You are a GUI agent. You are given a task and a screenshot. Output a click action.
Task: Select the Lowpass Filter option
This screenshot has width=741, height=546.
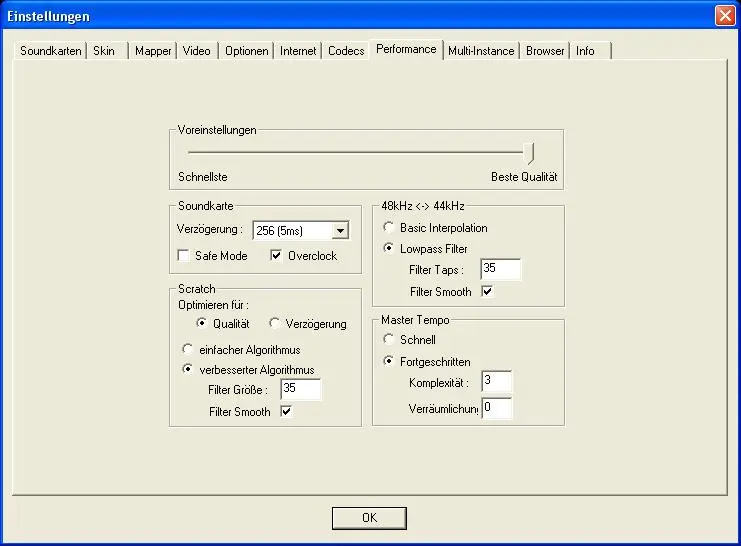389,248
